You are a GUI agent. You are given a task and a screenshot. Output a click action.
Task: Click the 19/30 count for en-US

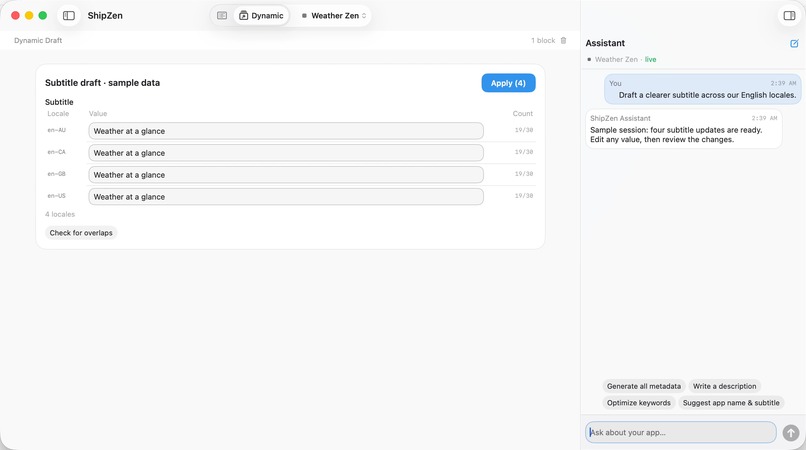coord(524,196)
